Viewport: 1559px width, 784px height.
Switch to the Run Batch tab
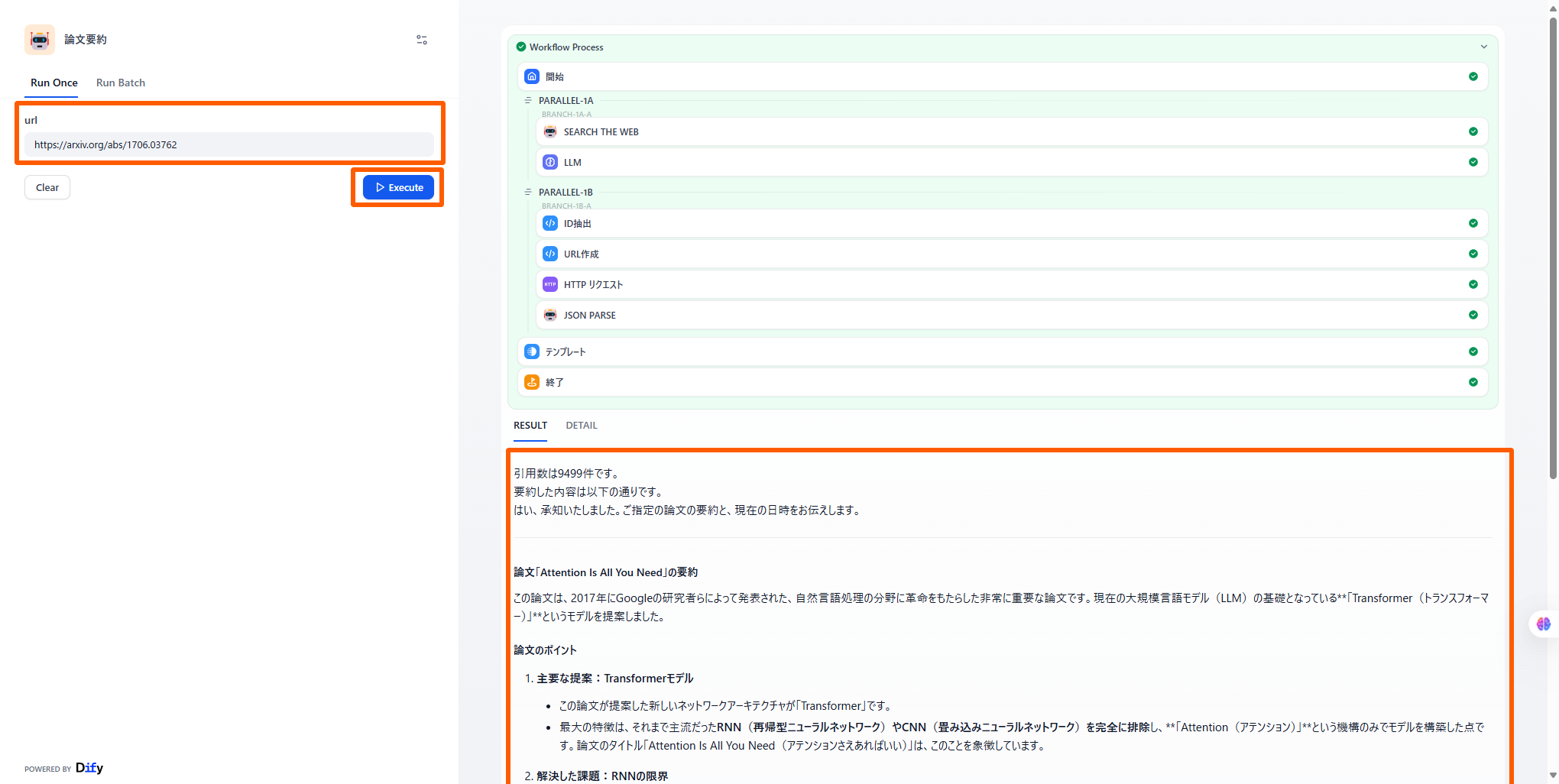[x=121, y=83]
